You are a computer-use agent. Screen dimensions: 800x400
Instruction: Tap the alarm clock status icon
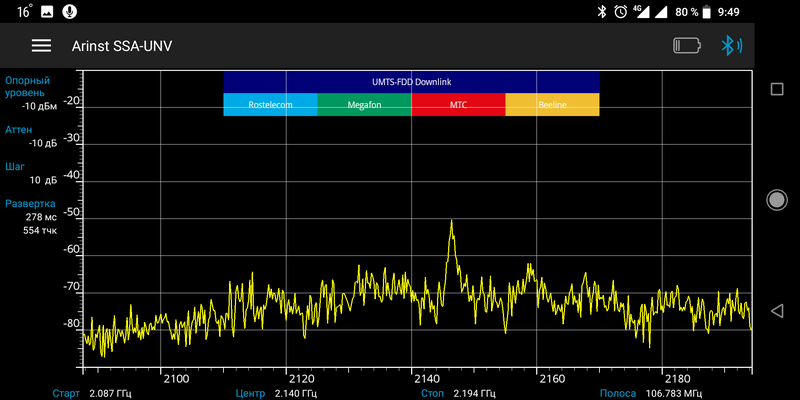[x=621, y=11]
